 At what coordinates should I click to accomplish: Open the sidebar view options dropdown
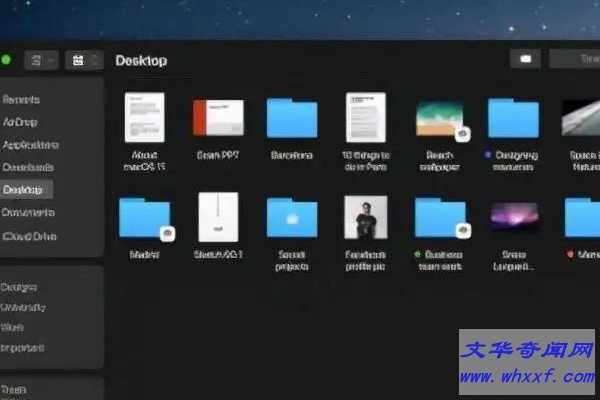pyautogui.click(x=42, y=60)
